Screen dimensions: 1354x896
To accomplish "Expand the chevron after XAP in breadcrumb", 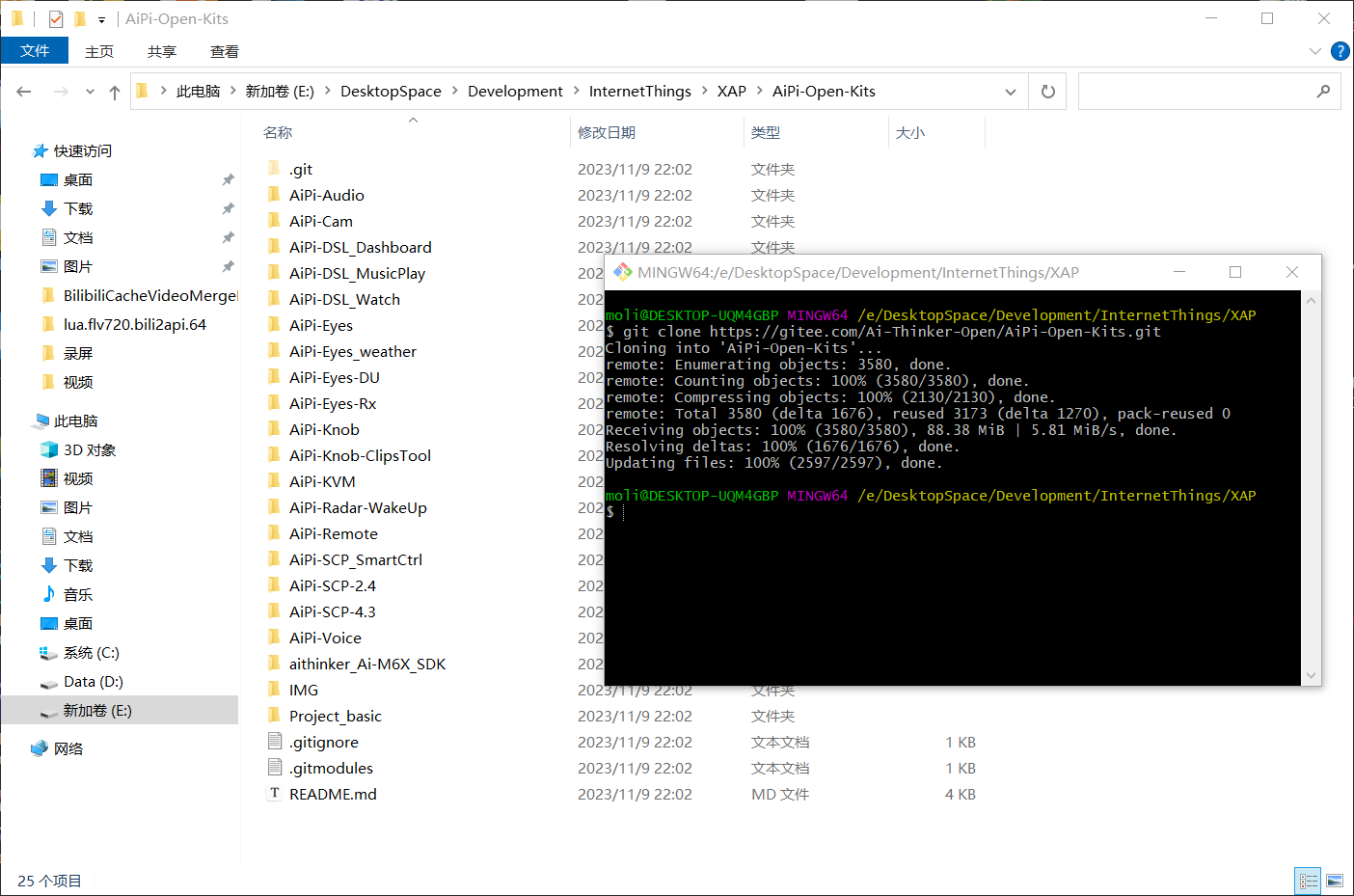I will [759, 92].
